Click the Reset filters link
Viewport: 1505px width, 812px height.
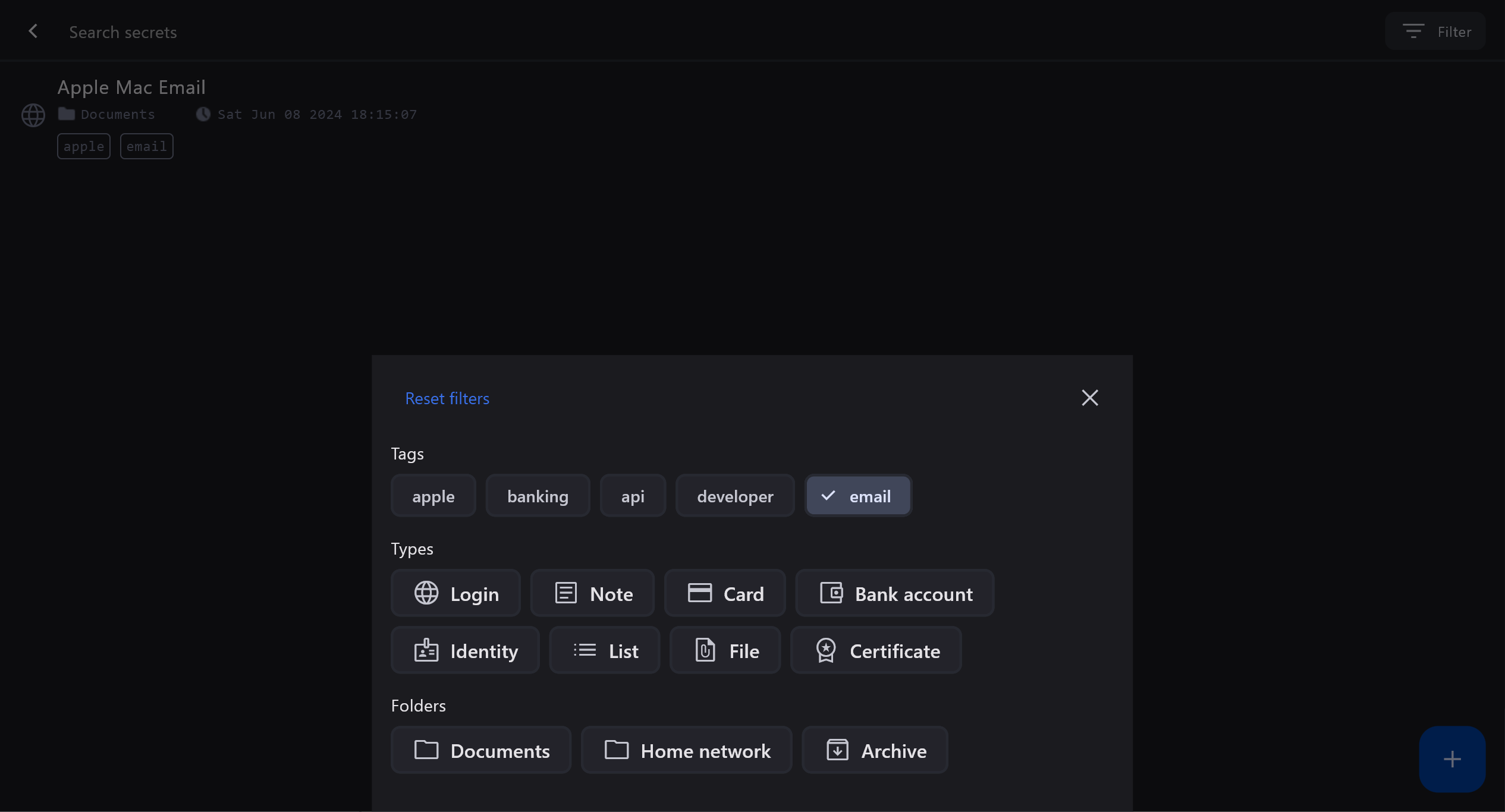point(447,398)
